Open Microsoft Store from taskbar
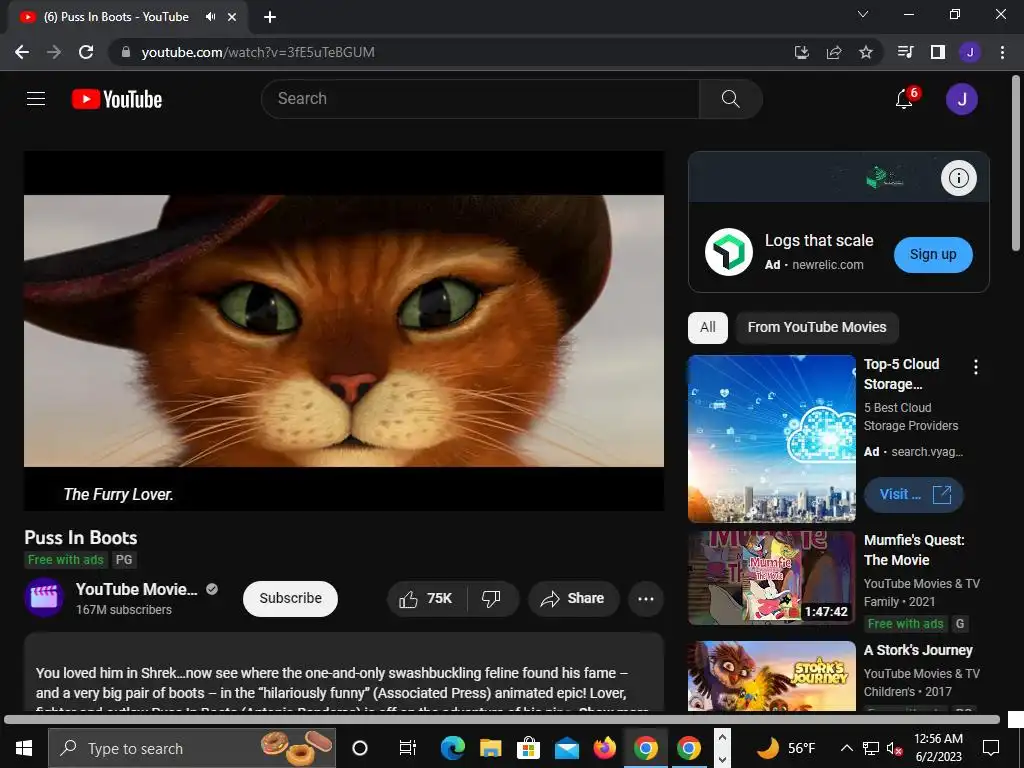Image resolution: width=1024 pixels, height=768 pixels. [x=529, y=748]
